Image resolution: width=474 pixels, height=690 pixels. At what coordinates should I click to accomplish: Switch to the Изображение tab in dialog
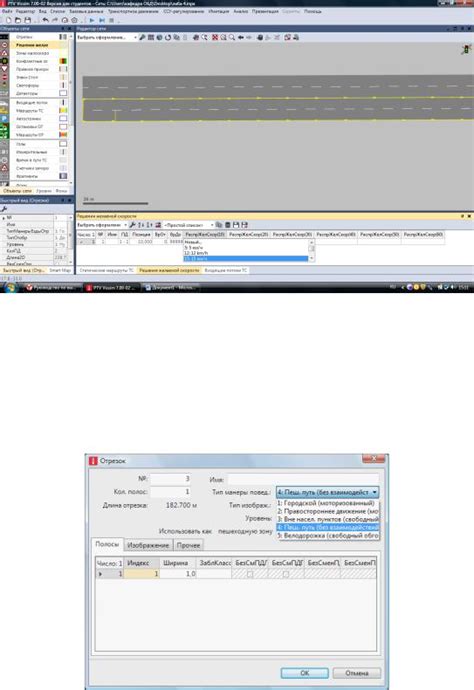coord(148,545)
